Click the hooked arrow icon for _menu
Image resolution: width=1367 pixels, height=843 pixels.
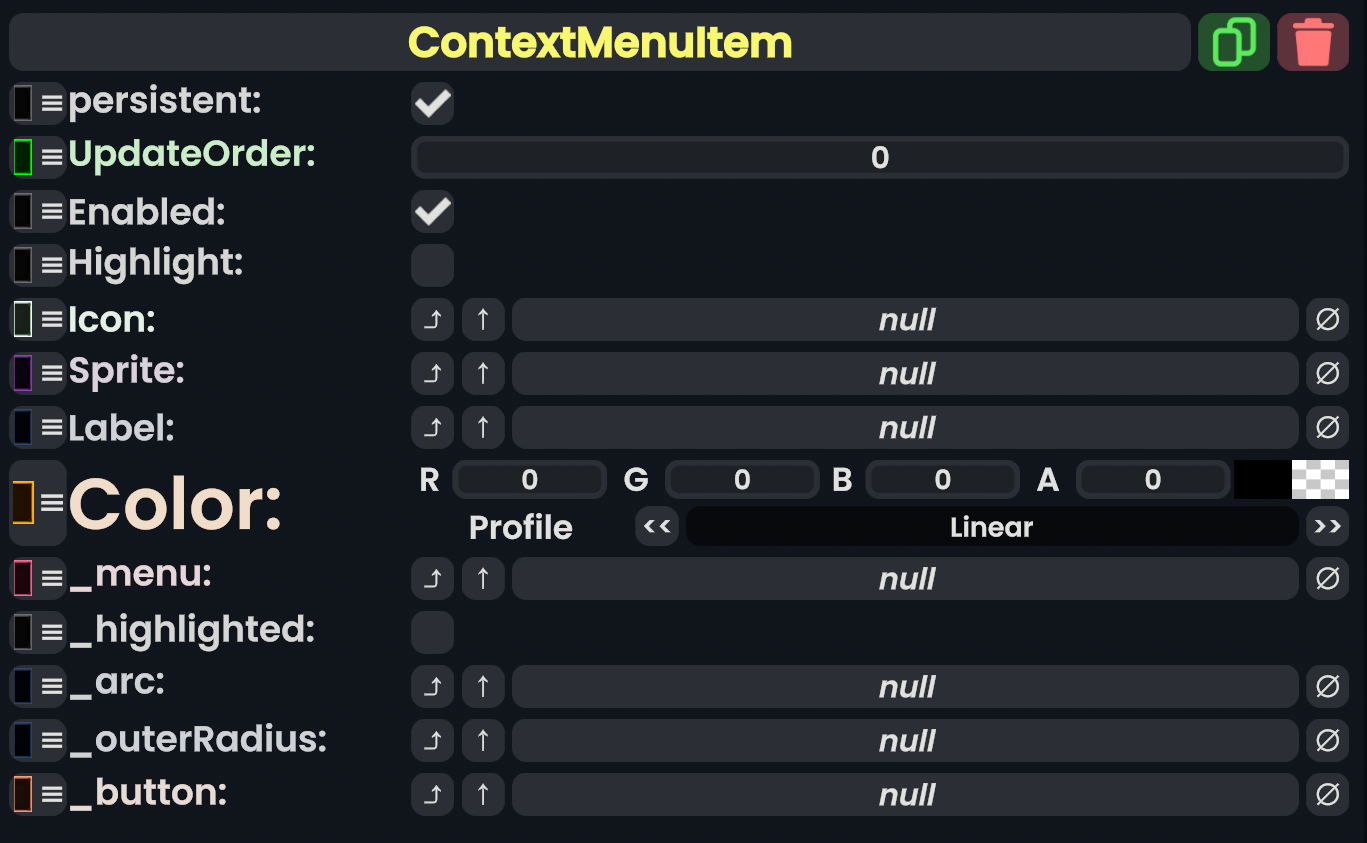[433, 579]
